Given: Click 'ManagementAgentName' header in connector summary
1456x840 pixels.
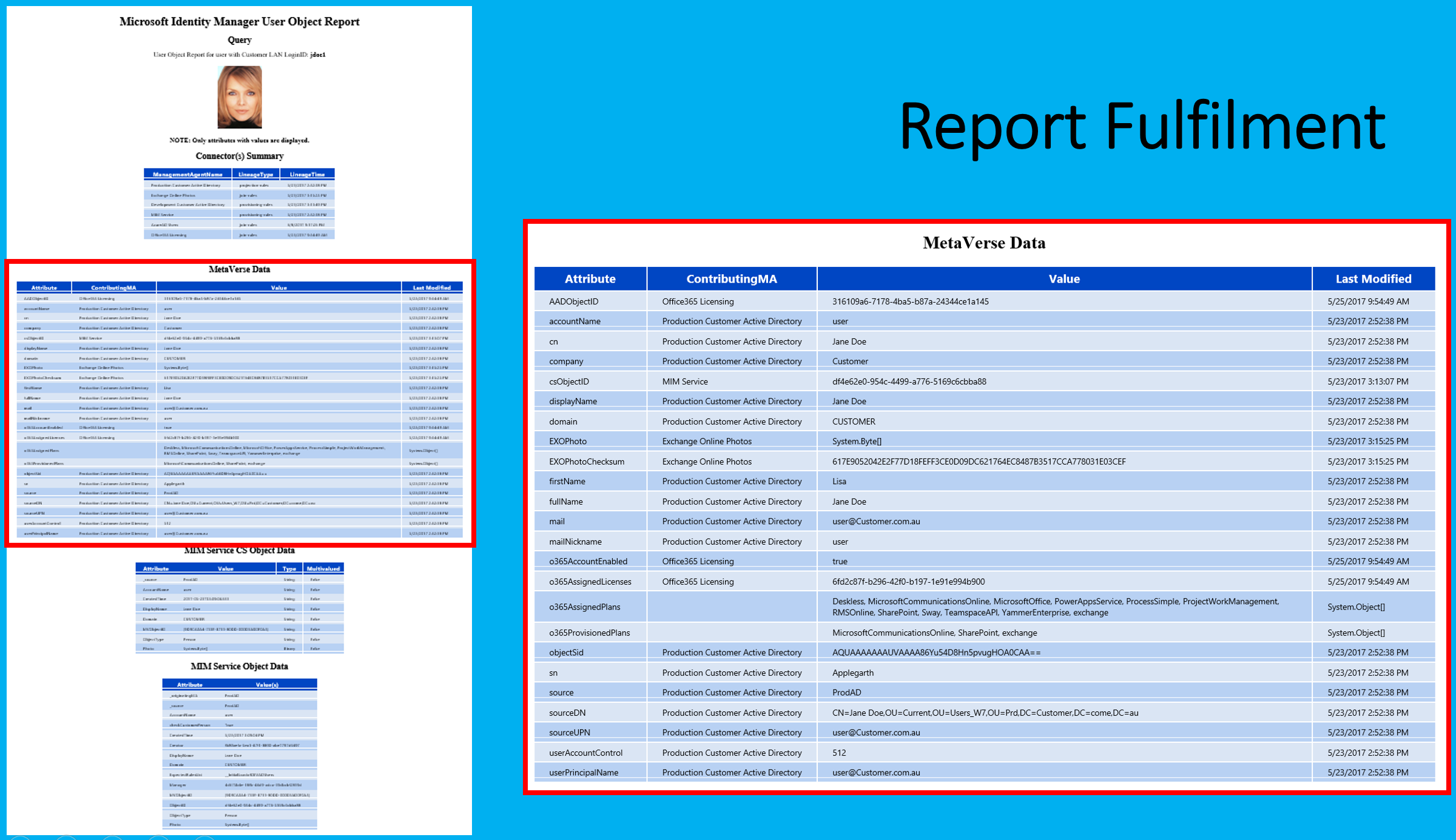Looking at the screenshot, I should pos(187,174).
